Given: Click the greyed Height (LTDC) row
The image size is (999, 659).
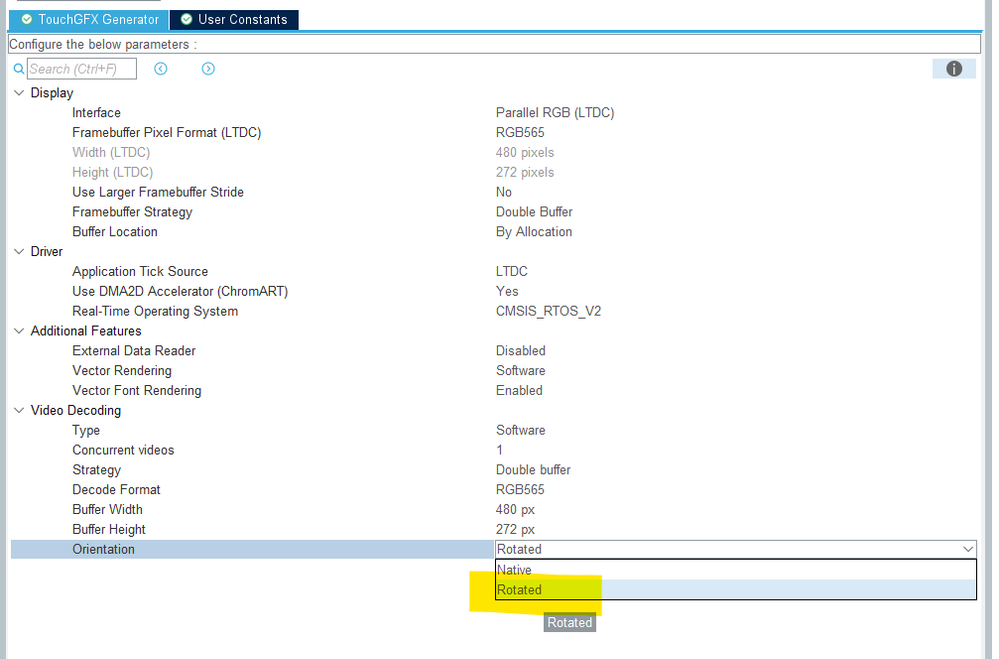Looking at the screenshot, I should (x=112, y=172).
